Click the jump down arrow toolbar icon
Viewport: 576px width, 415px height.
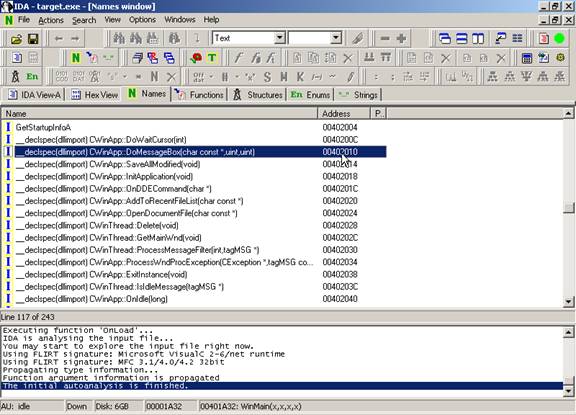coord(197,39)
